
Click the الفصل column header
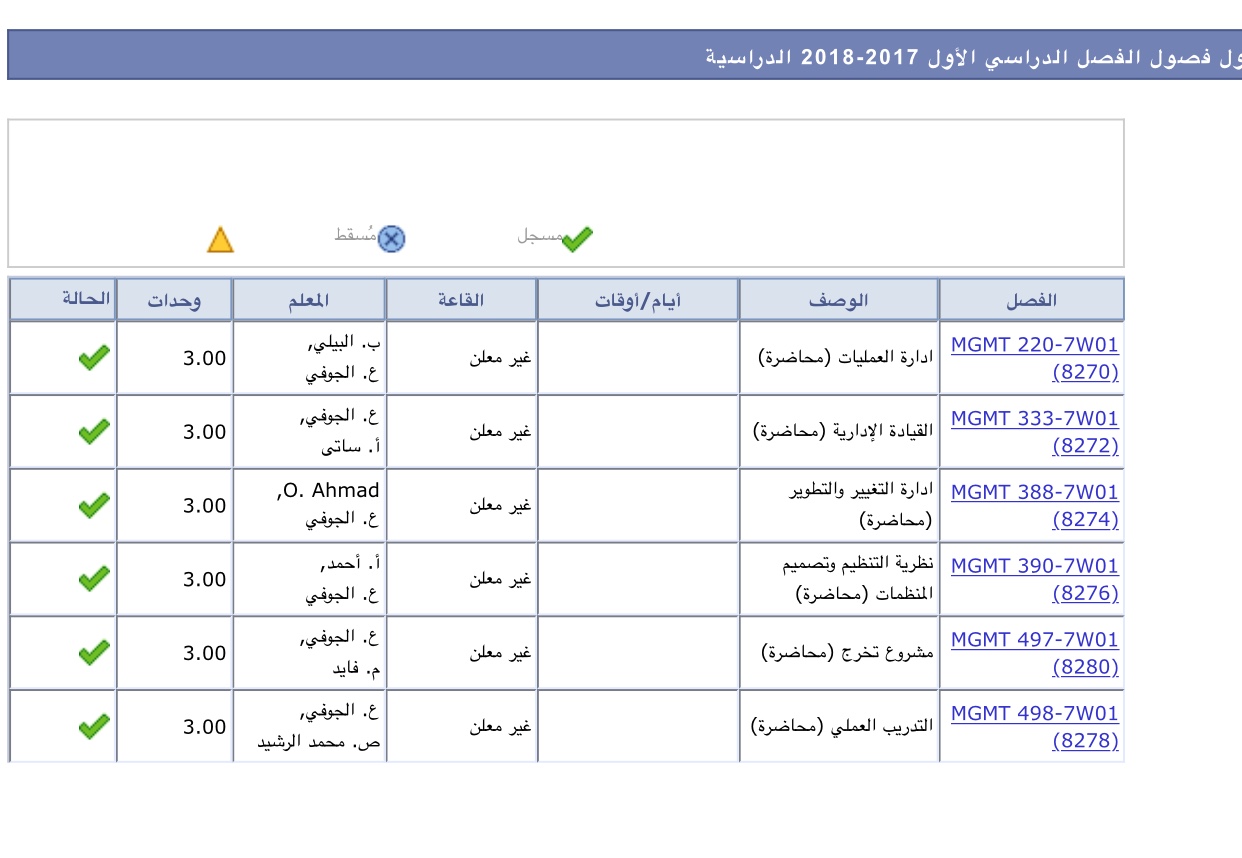coord(1032,299)
